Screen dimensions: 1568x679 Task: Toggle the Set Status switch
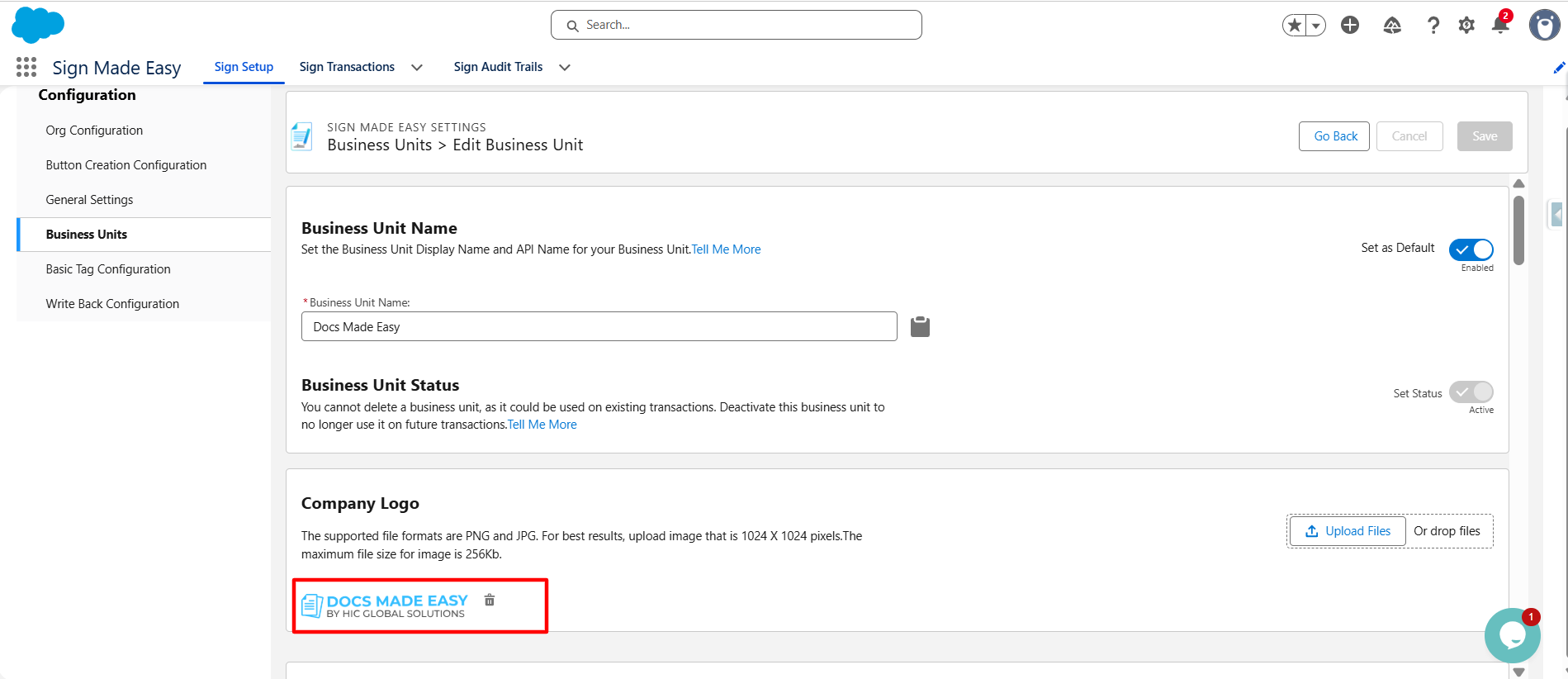coord(1471,392)
